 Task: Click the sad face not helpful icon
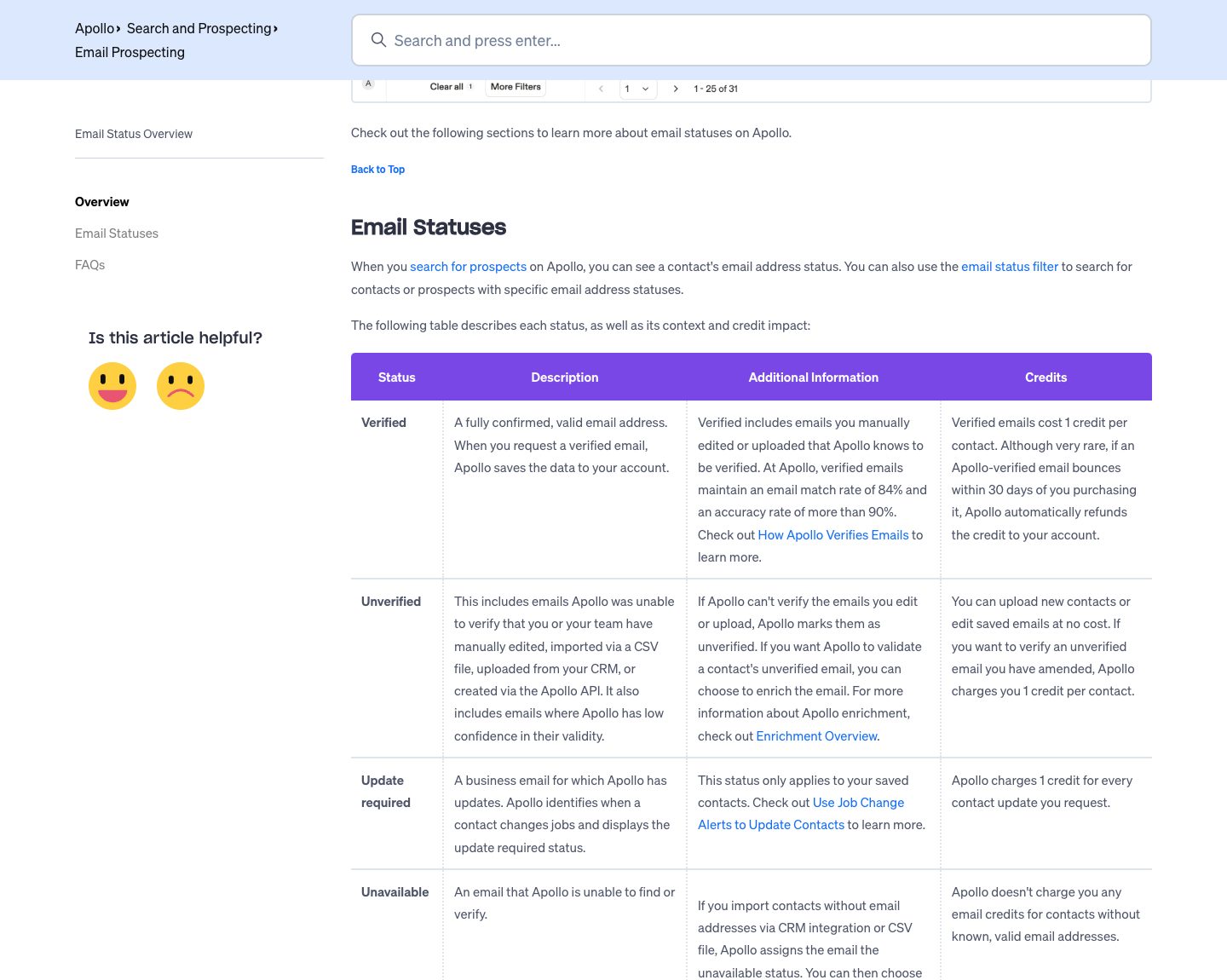tap(181, 386)
